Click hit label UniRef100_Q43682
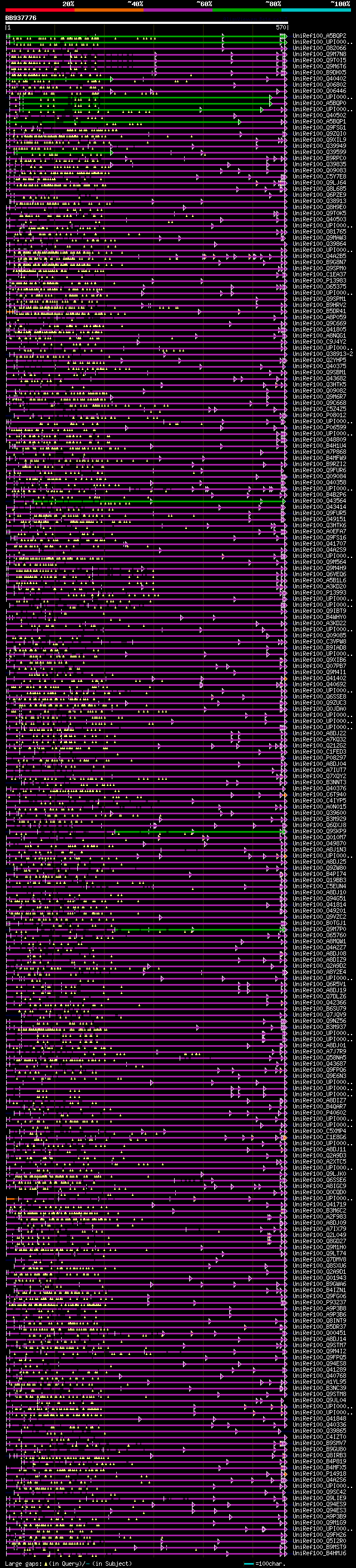 coord(319,379)
